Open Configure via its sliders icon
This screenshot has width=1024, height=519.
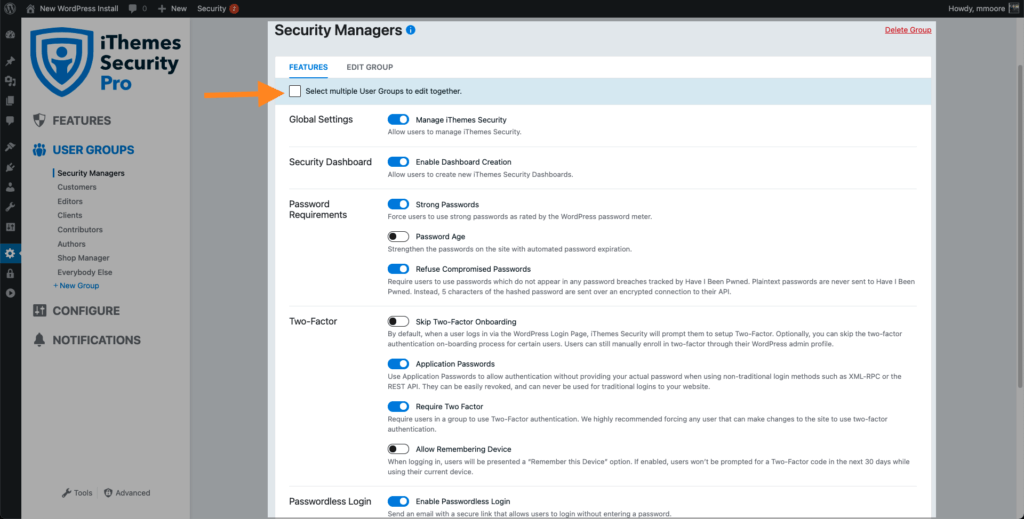(x=39, y=311)
